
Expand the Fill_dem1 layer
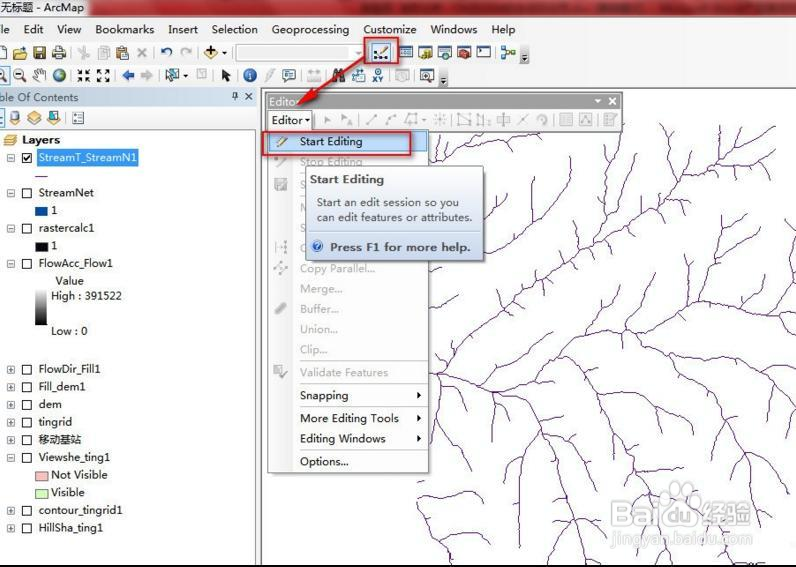(11, 387)
